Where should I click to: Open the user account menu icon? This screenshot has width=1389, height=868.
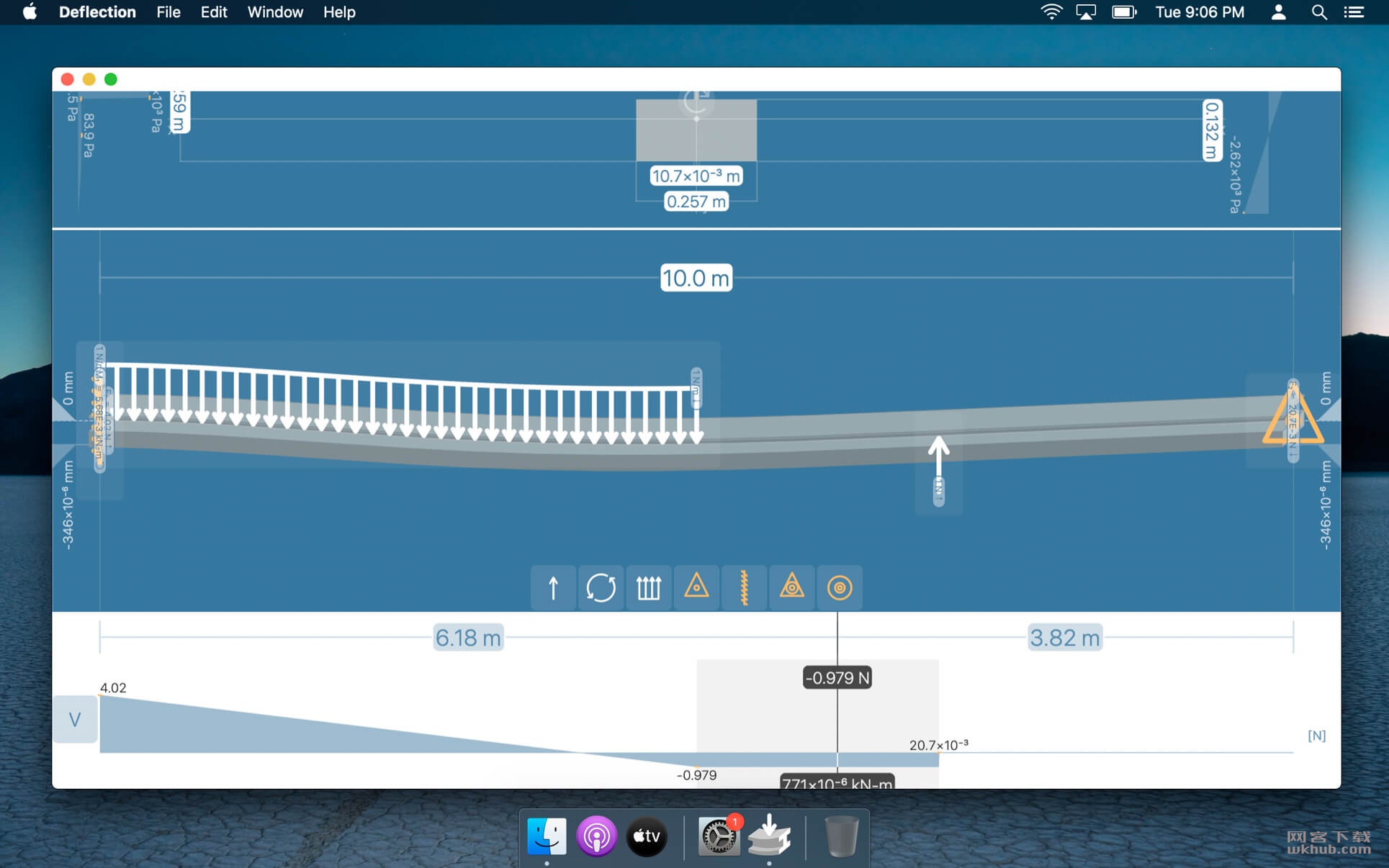[x=1278, y=12]
